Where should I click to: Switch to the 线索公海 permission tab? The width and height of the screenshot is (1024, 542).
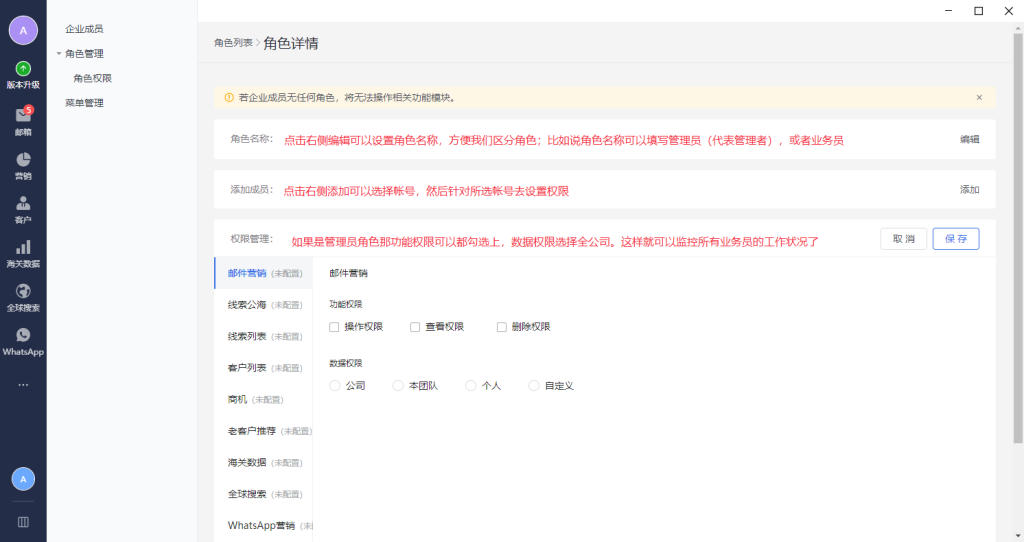(x=246, y=305)
